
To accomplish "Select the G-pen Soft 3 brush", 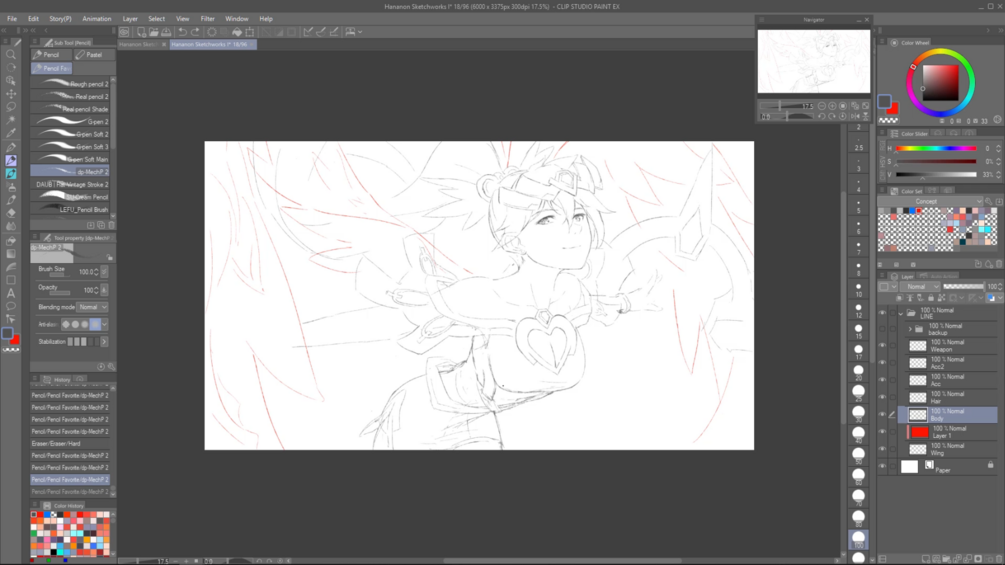I will [x=71, y=147].
